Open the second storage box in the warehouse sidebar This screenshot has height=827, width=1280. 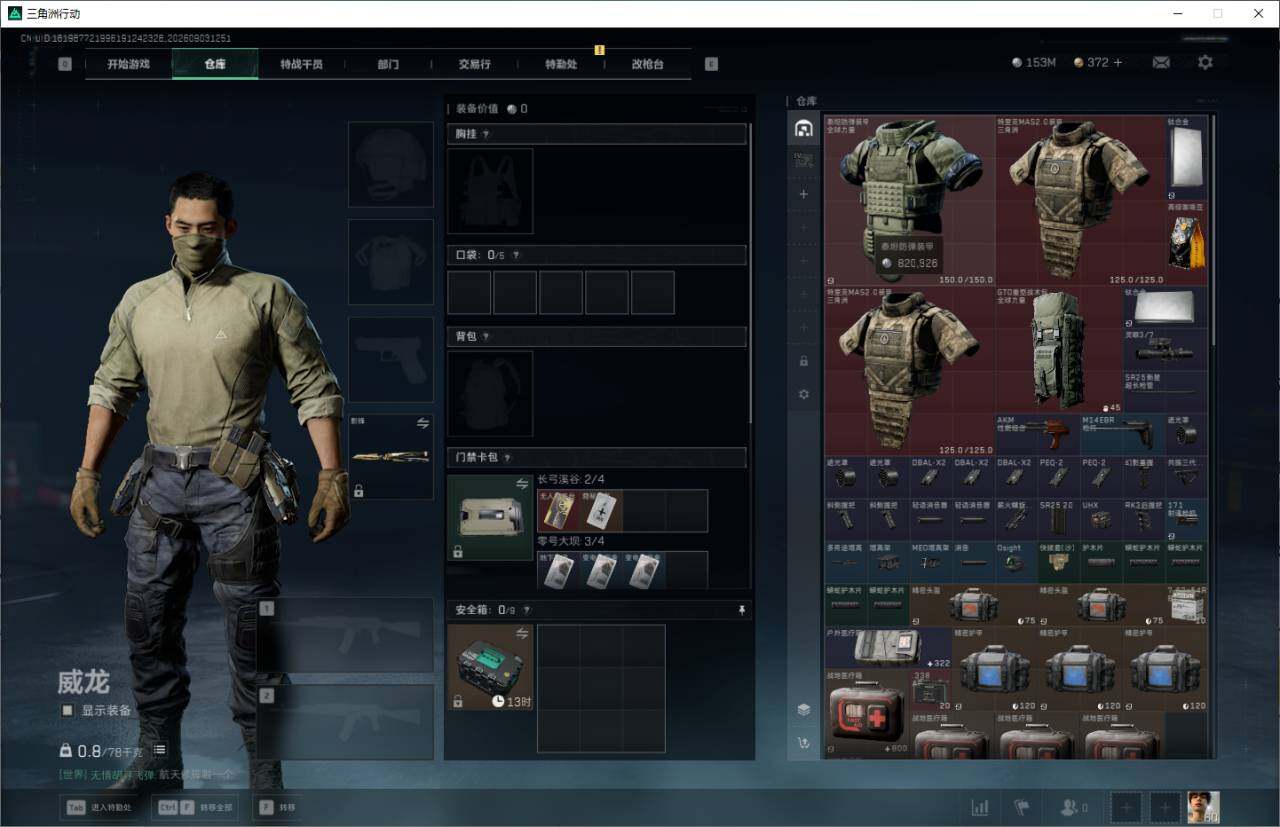pos(803,160)
